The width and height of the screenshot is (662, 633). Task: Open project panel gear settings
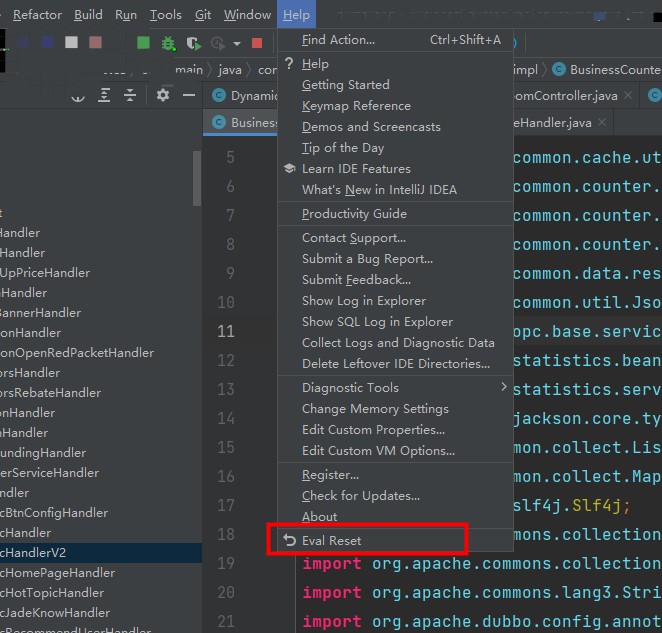pos(163,95)
